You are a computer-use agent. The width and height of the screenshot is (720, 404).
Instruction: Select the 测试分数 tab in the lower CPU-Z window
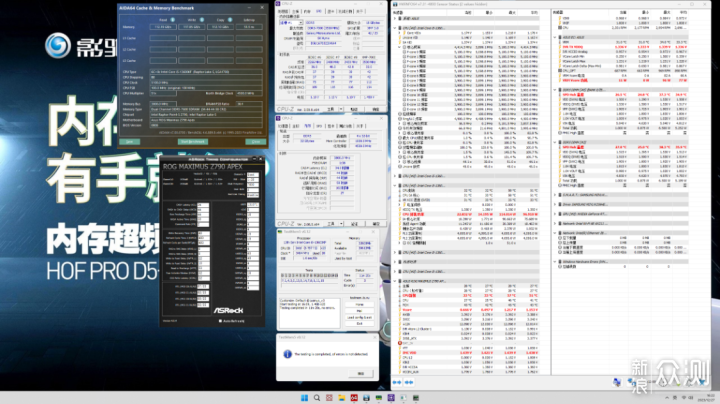pos(346,126)
